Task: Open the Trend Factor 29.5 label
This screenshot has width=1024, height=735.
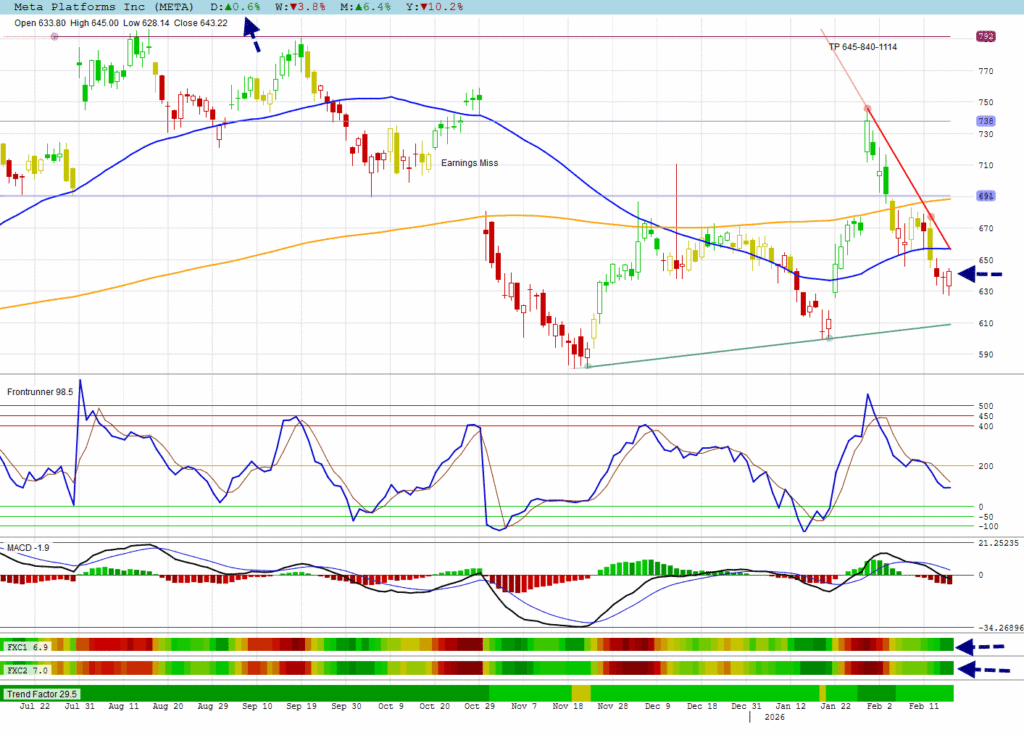Action: click(x=41, y=693)
